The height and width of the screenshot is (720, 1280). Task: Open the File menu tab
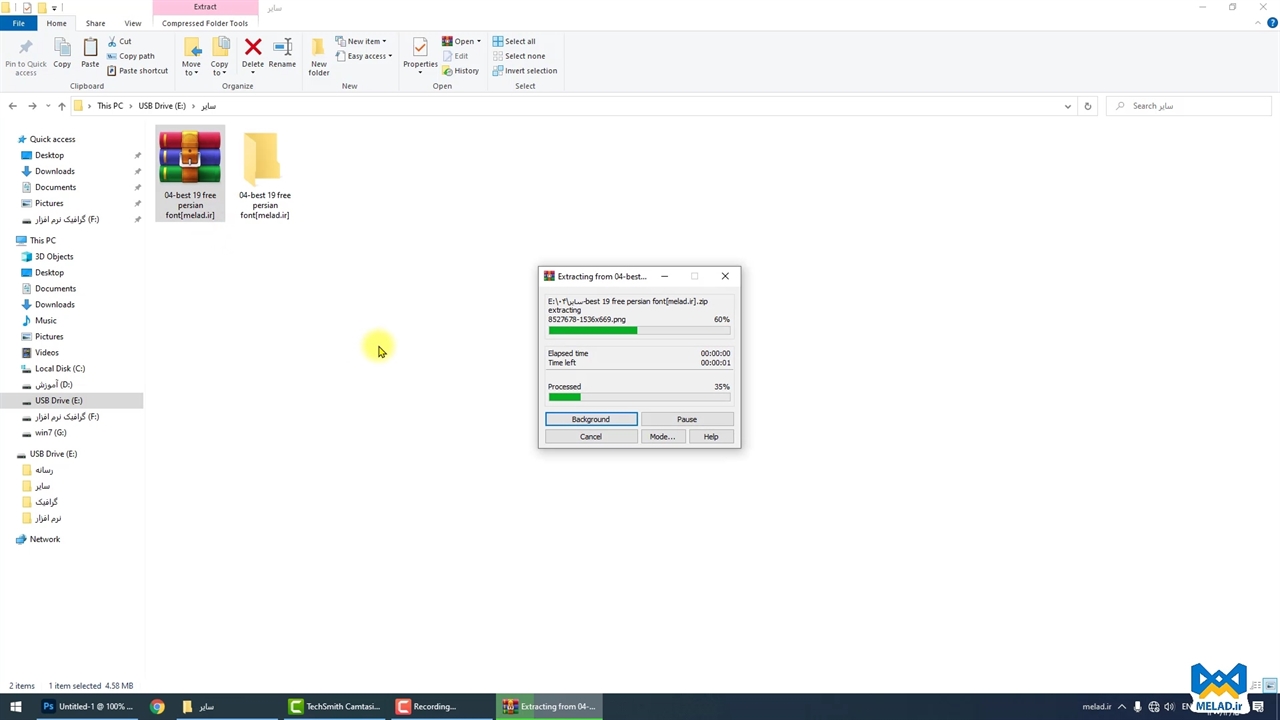[18, 23]
